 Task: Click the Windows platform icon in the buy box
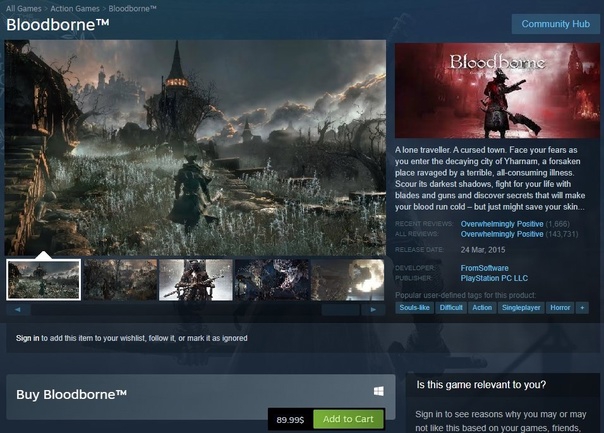[378, 391]
